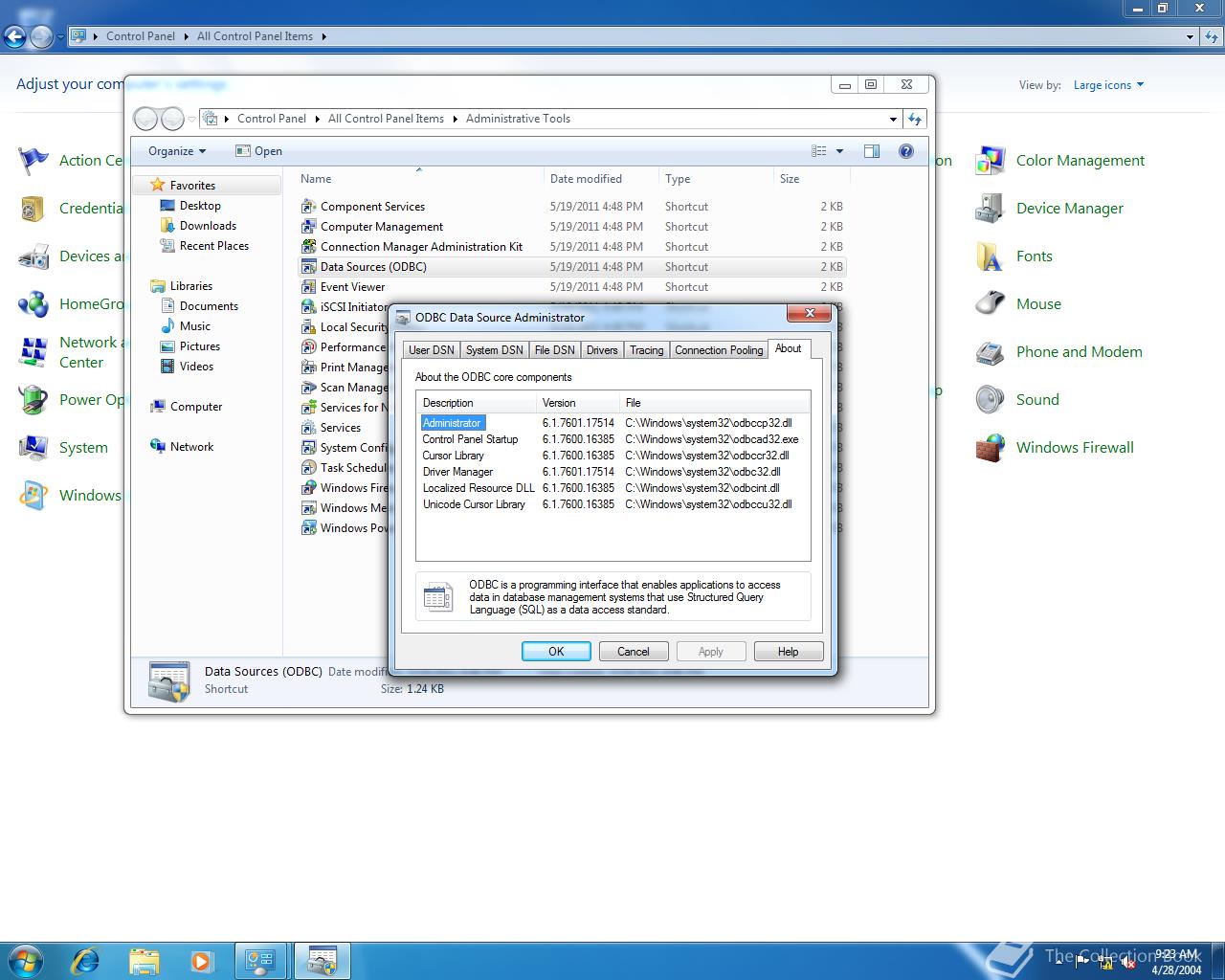This screenshot has height=980, width=1225.
Task: Refresh the Administrative Tools folder
Action: pos(915,120)
